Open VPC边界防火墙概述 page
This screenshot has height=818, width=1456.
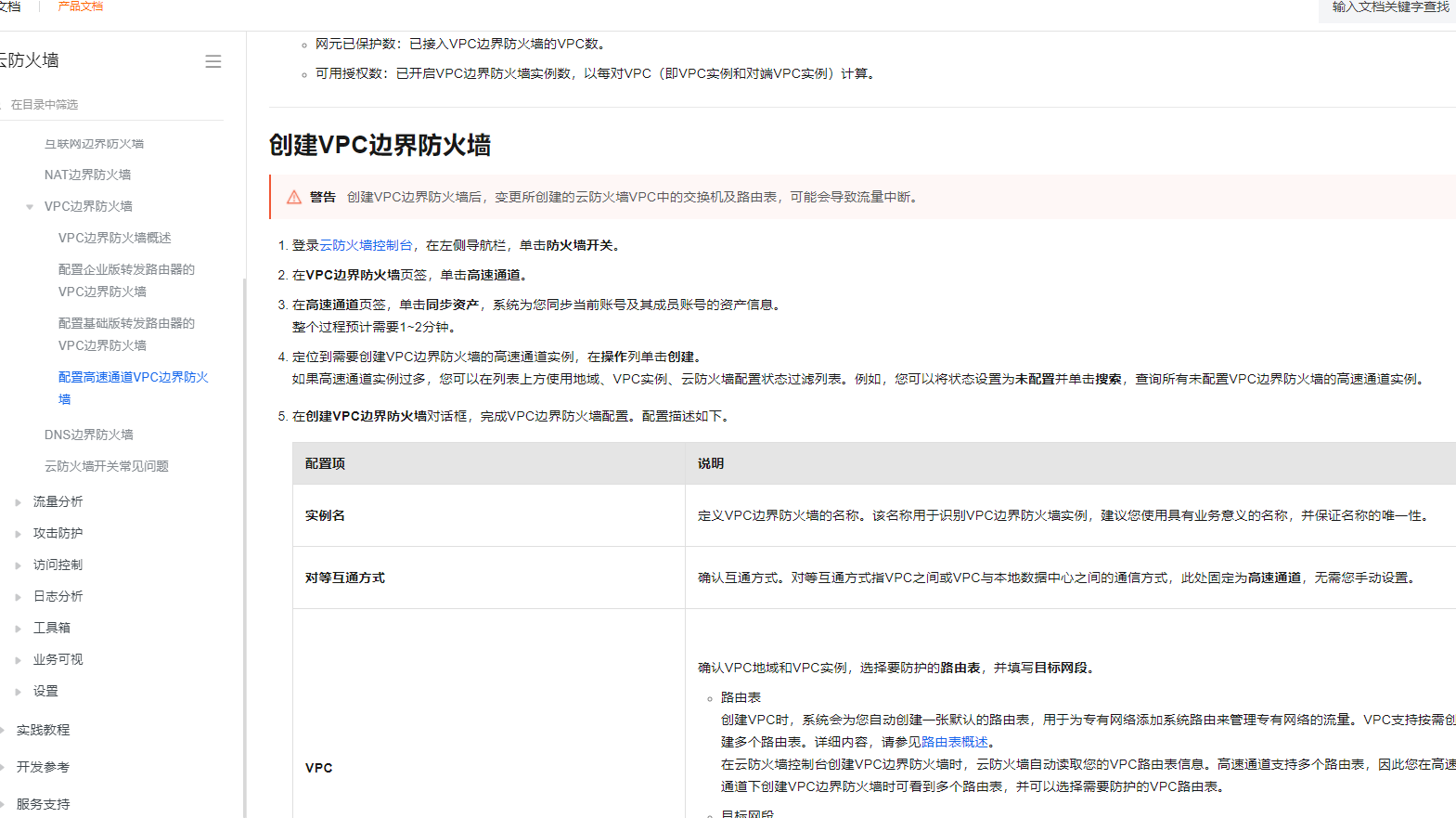tap(115, 238)
